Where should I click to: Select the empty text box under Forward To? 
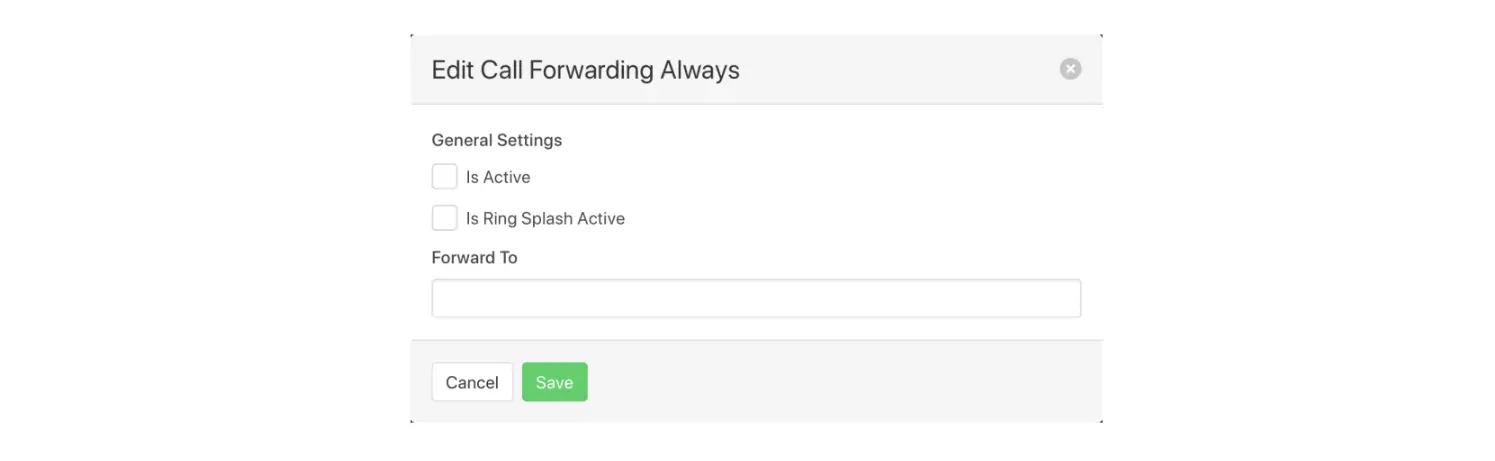(756, 298)
